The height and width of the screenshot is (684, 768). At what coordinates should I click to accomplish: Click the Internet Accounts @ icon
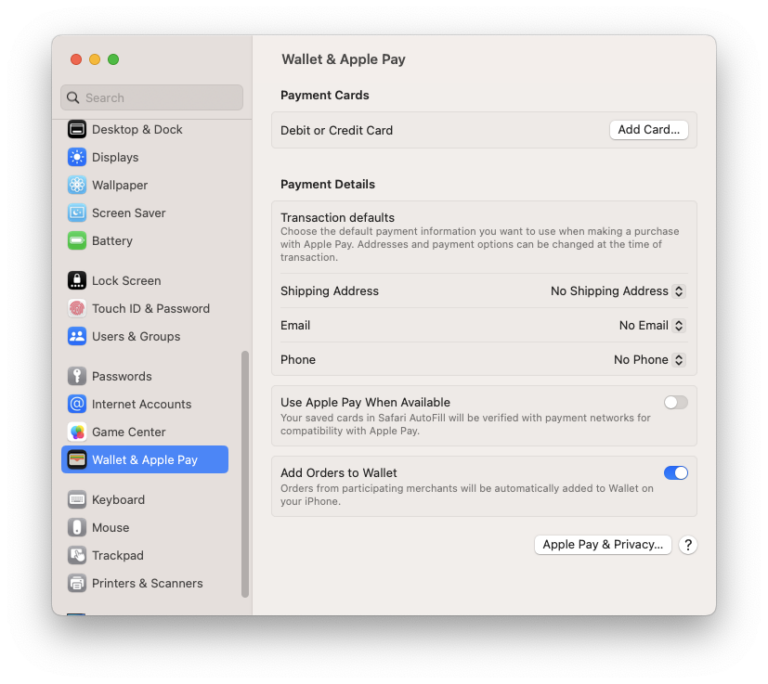77,404
